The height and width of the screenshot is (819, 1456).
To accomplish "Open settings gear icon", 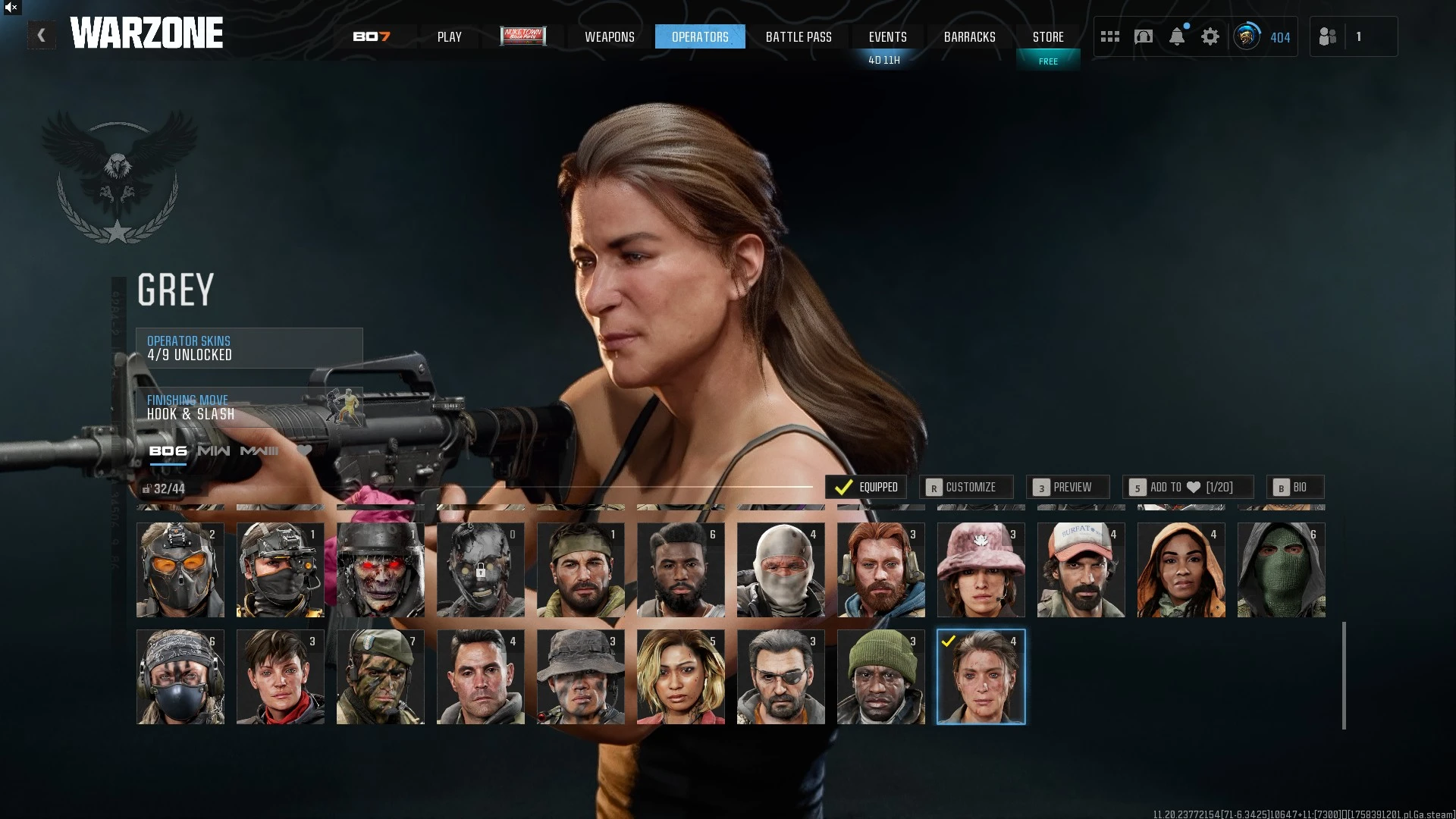I will (x=1210, y=36).
